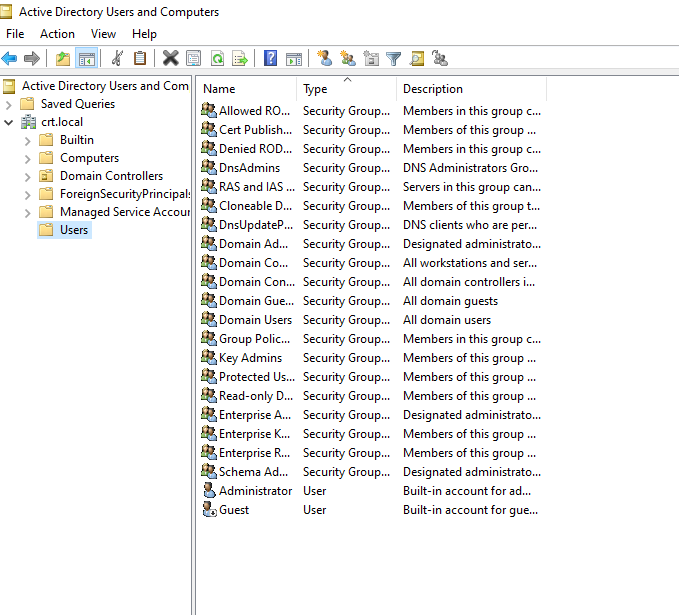Select Domain Admins group row
Image resolution: width=679 pixels, height=615 pixels.
[x=372, y=243]
